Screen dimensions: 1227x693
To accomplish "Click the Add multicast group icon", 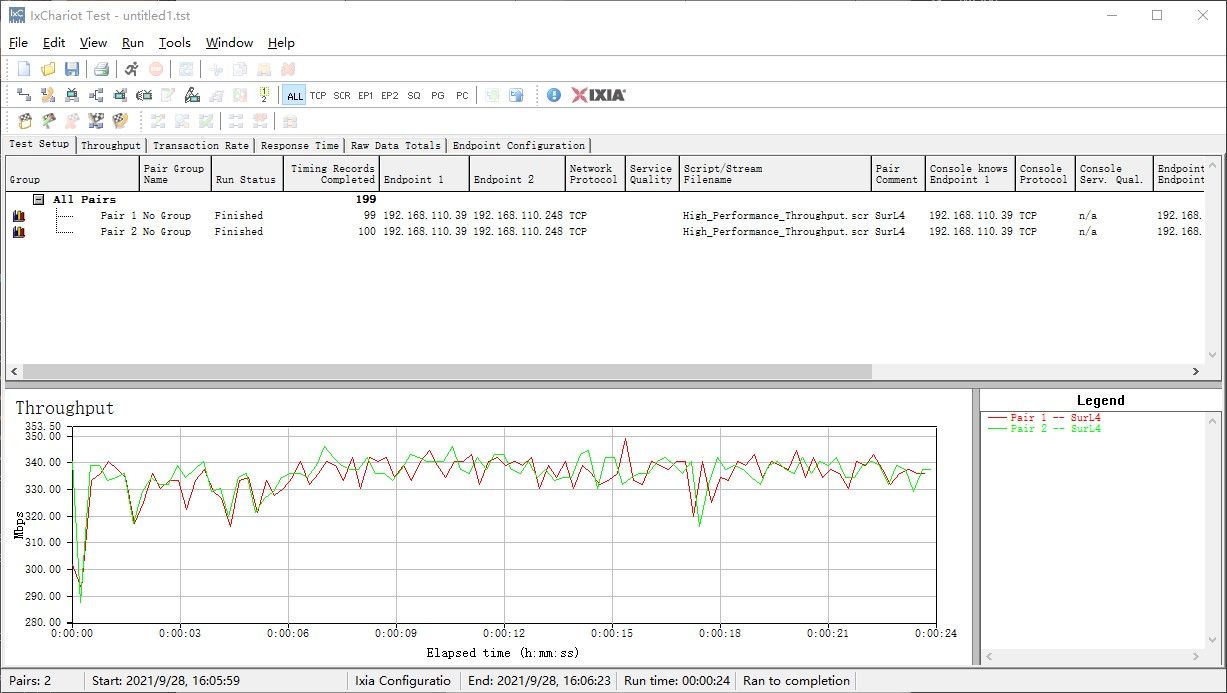I will [96, 95].
